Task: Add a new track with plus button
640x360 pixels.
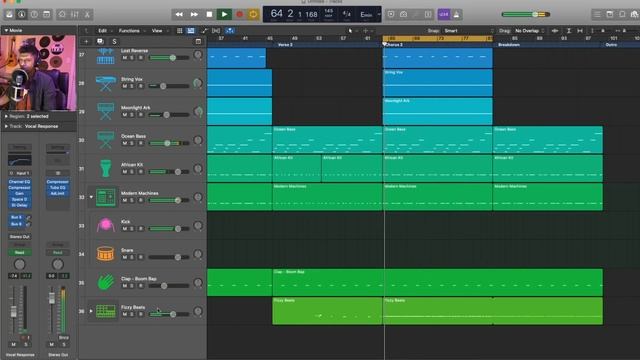Action: [x=86, y=41]
